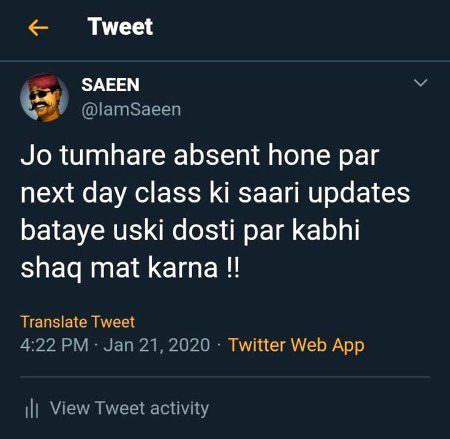Click the 4:22 PM timestamp

pos(55,345)
